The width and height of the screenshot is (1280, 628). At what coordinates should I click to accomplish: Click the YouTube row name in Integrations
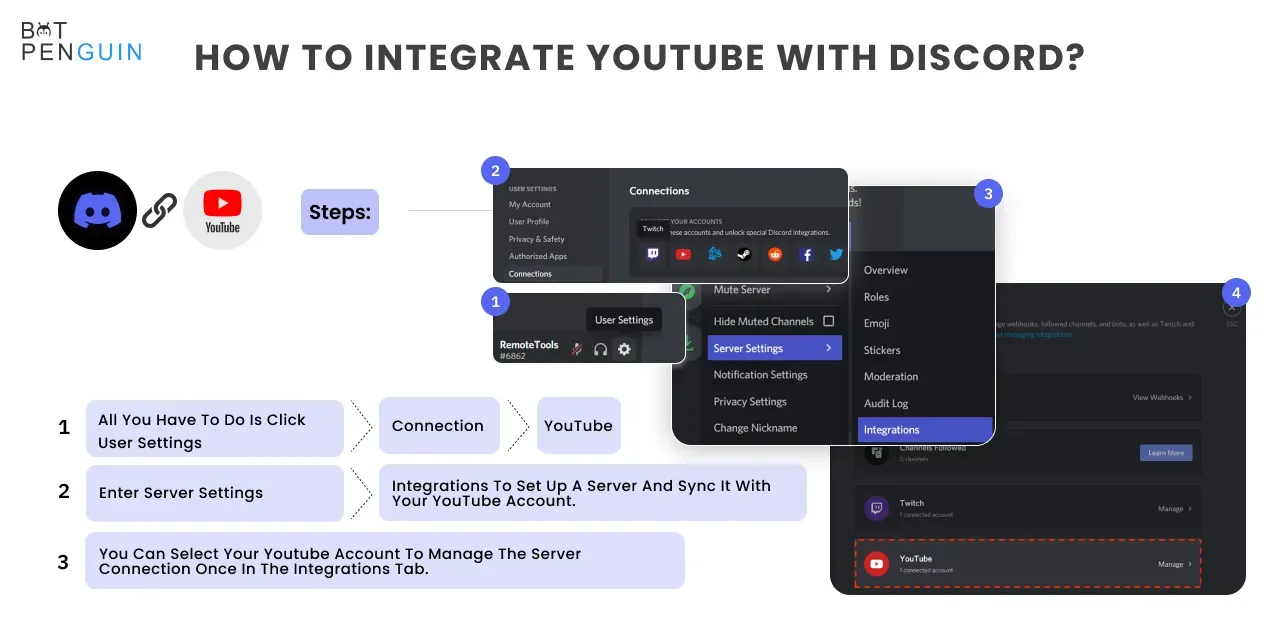click(916, 559)
